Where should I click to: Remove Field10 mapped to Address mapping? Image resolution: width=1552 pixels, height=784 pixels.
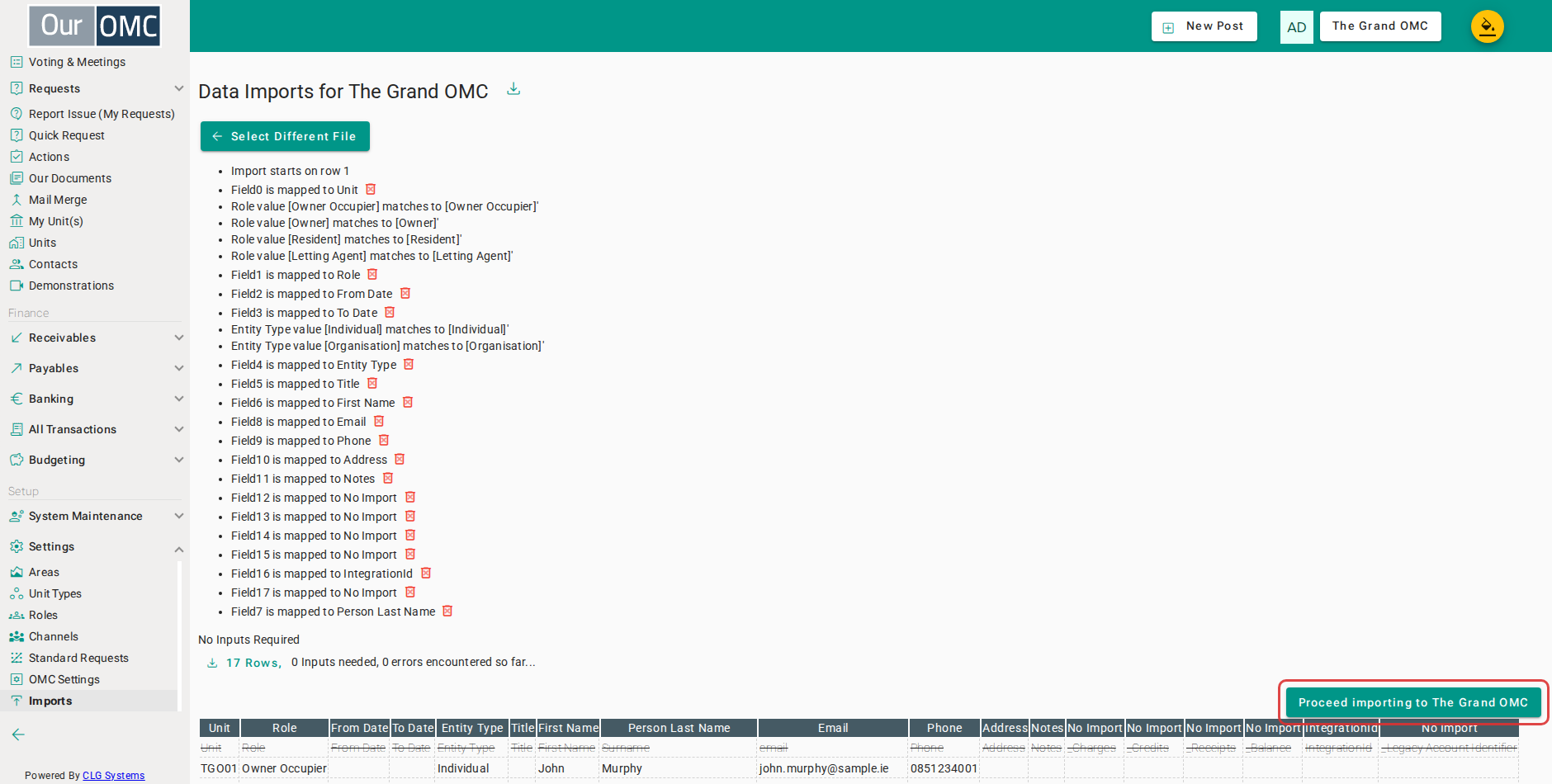coord(400,459)
